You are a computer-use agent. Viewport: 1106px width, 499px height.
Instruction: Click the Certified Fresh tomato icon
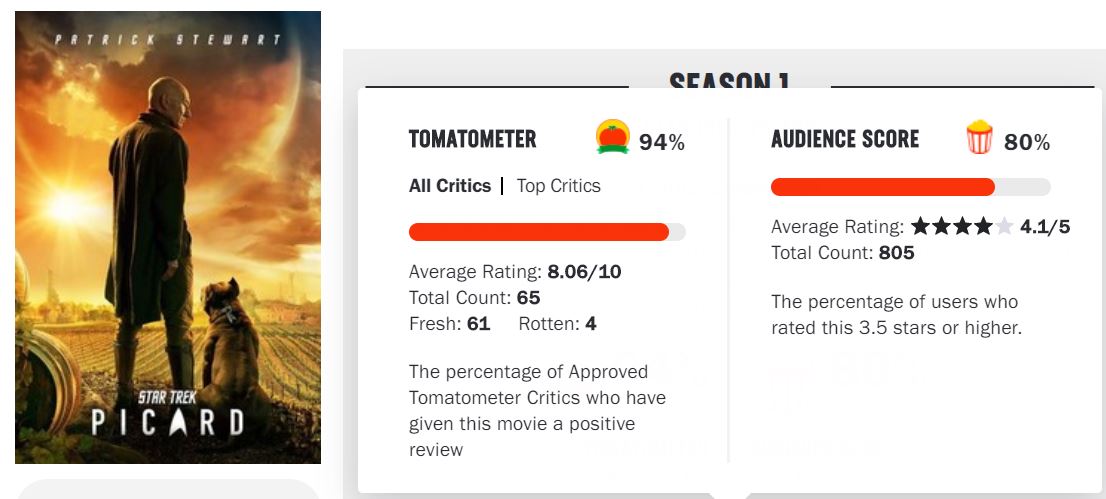[x=612, y=137]
